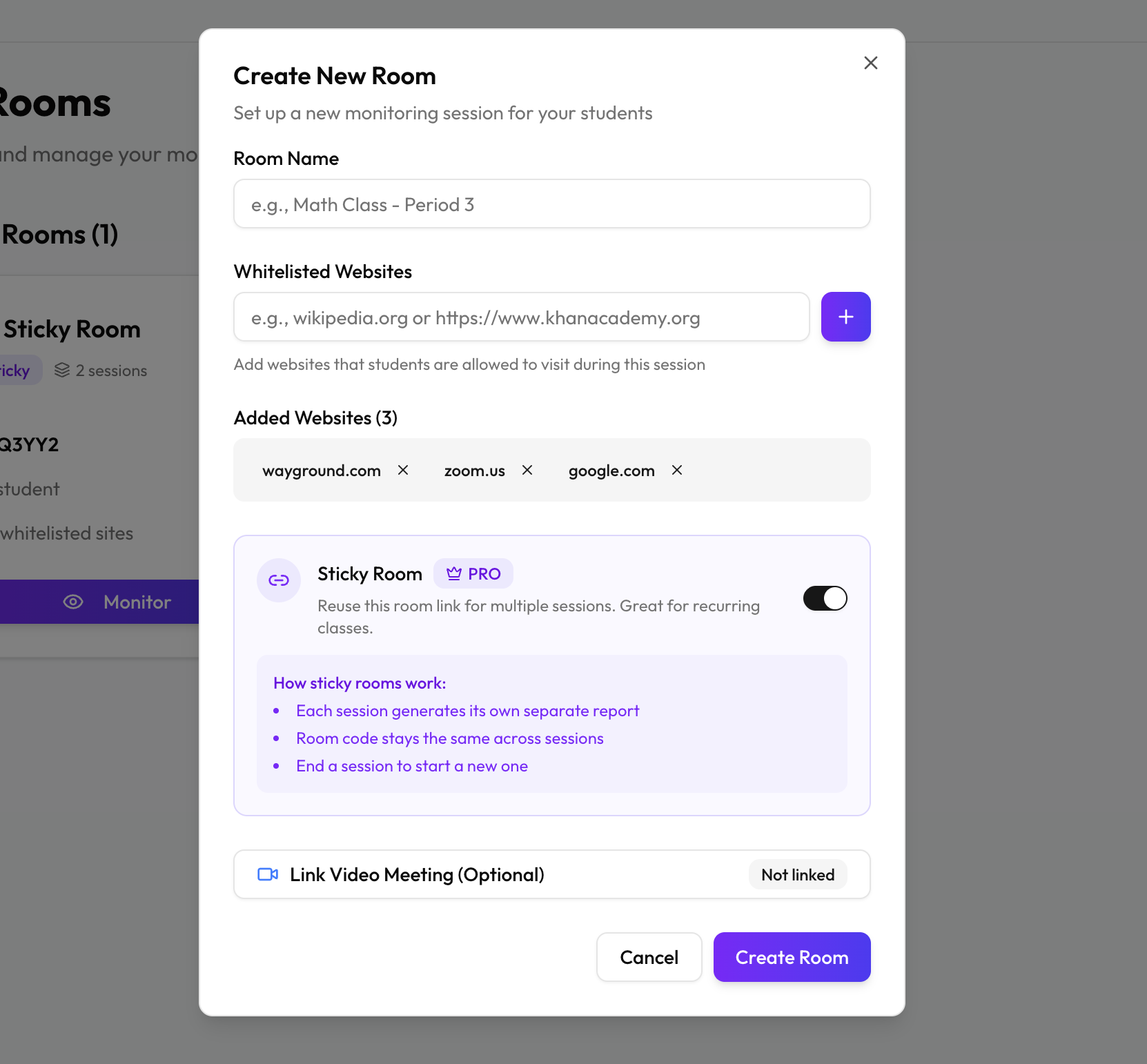Image resolution: width=1147 pixels, height=1064 pixels.
Task: Select the wayground.com website chip
Action: (322, 471)
